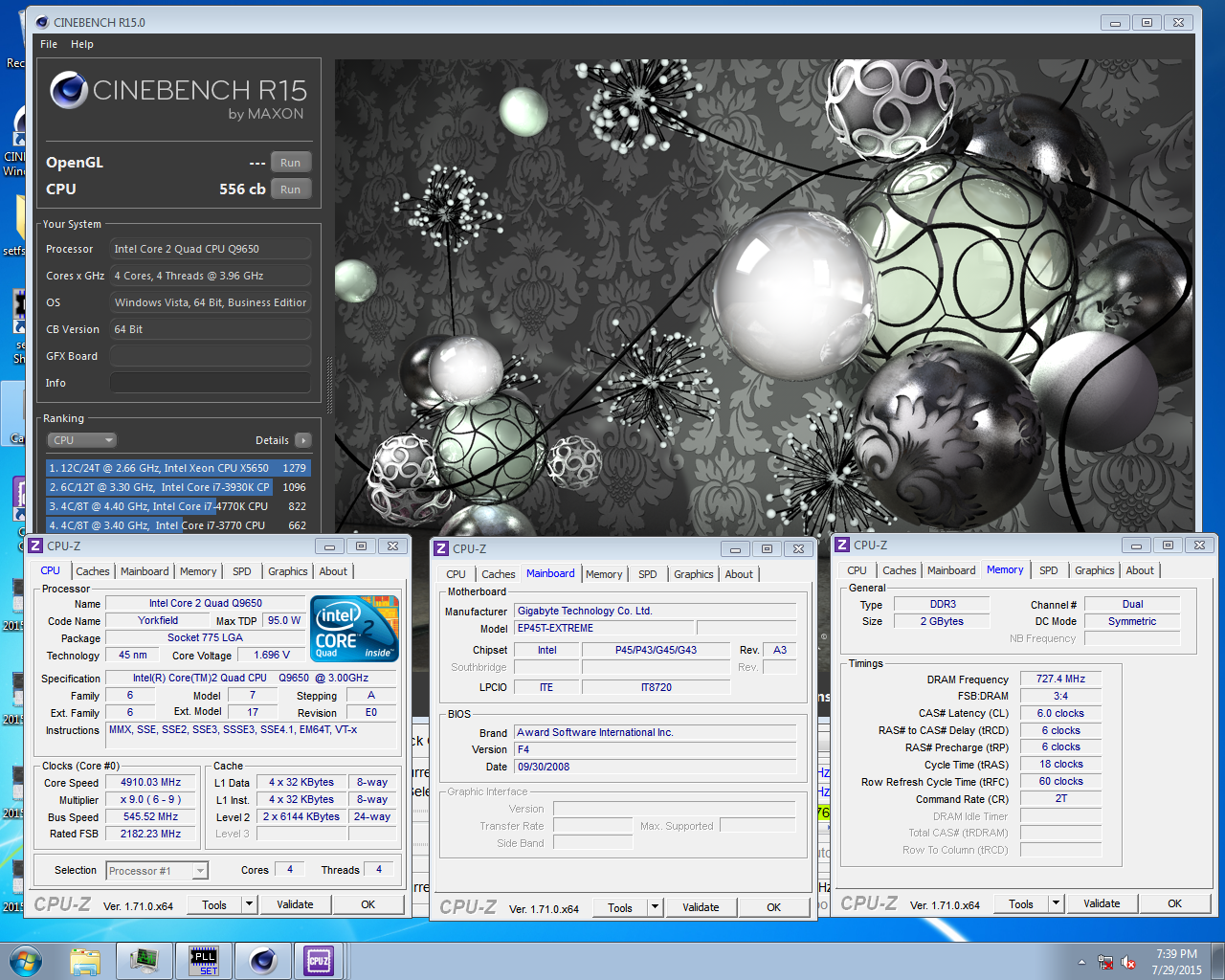Select ranking row Xeon CPU X5650
The image size is (1225, 980).
tap(178, 468)
